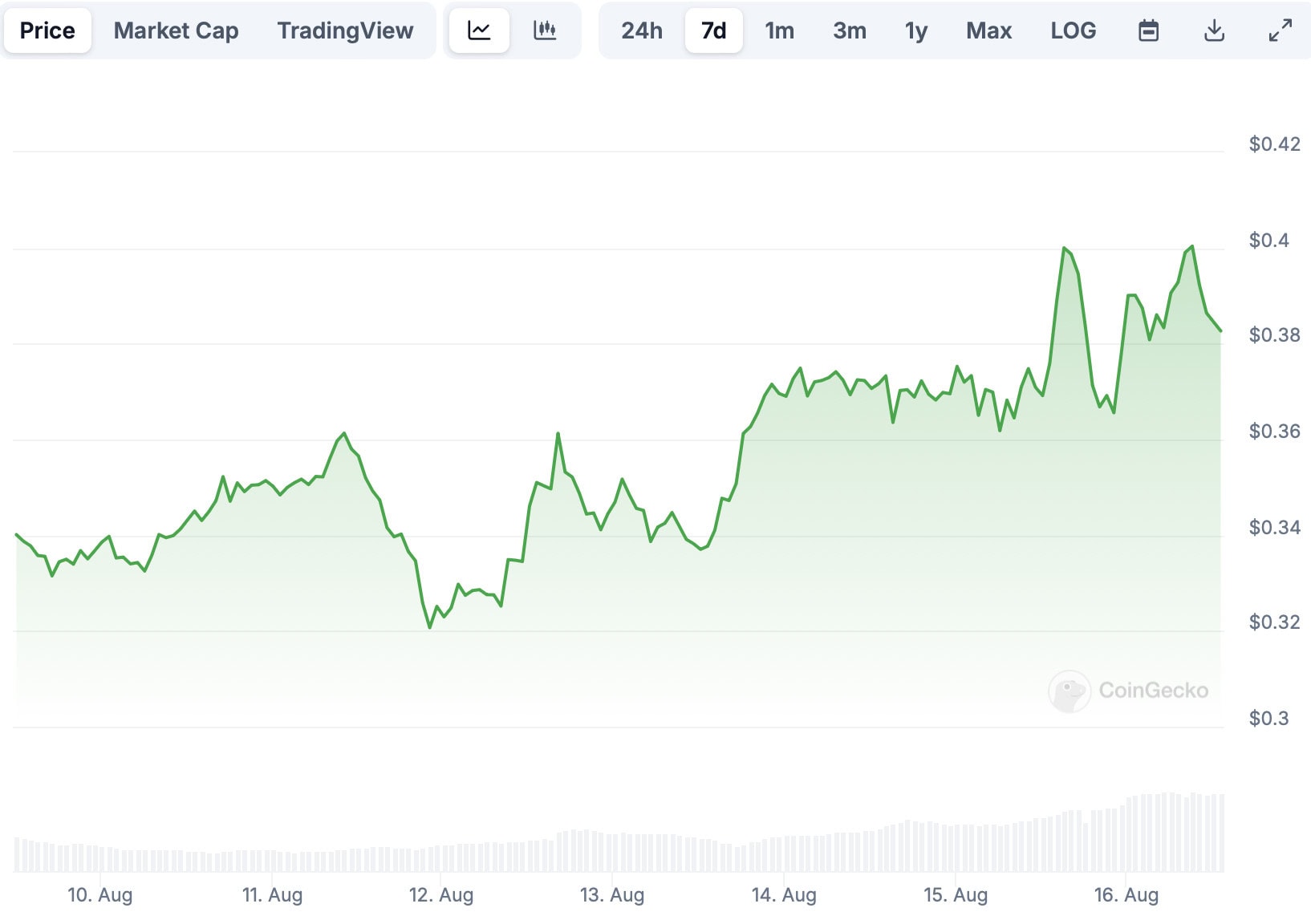Screen dimensions: 1311x924
Task: Select the Market Cap tab
Action: pos(176,30)
